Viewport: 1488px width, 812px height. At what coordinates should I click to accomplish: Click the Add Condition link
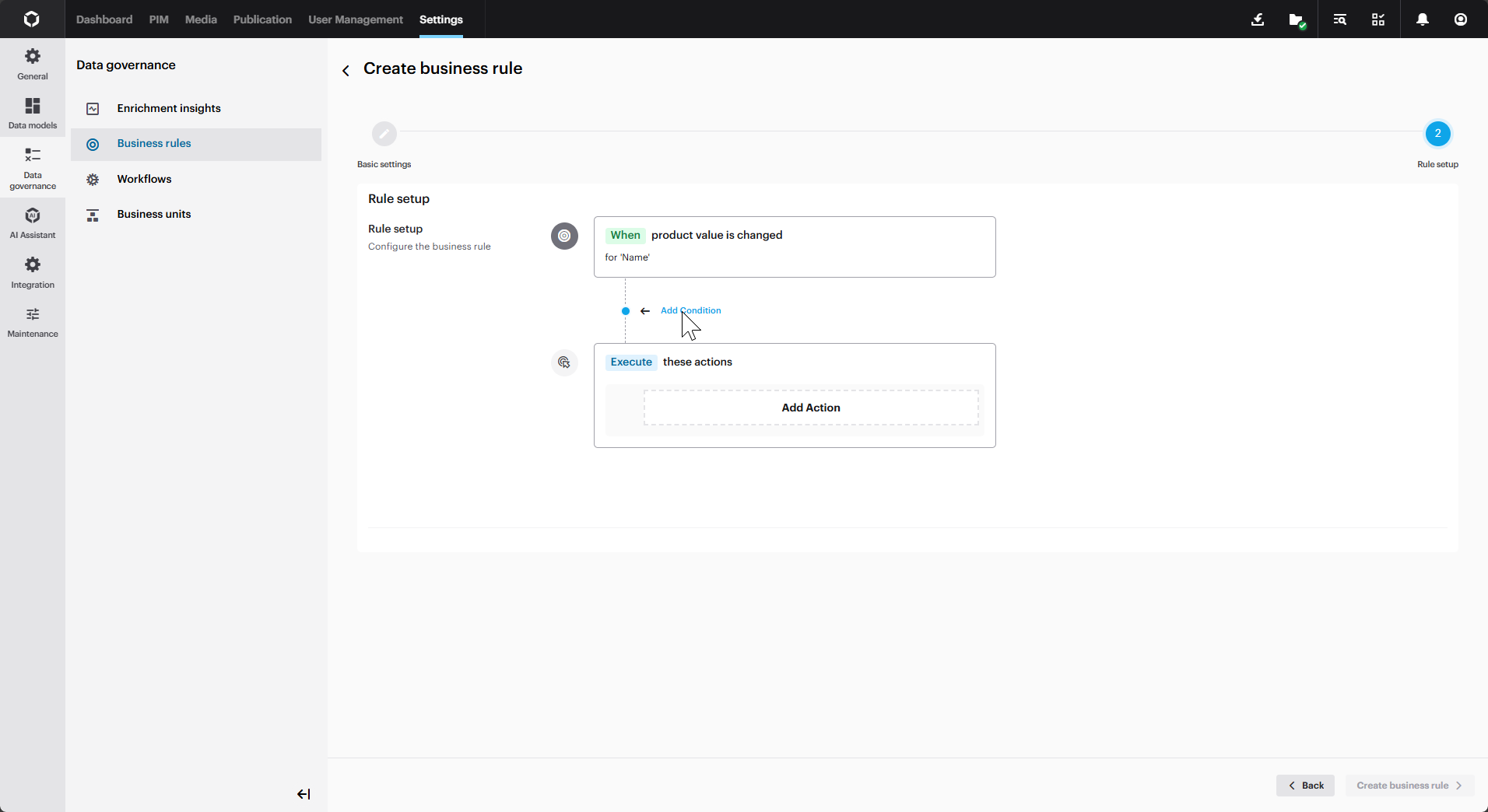[x=690, y=310]
